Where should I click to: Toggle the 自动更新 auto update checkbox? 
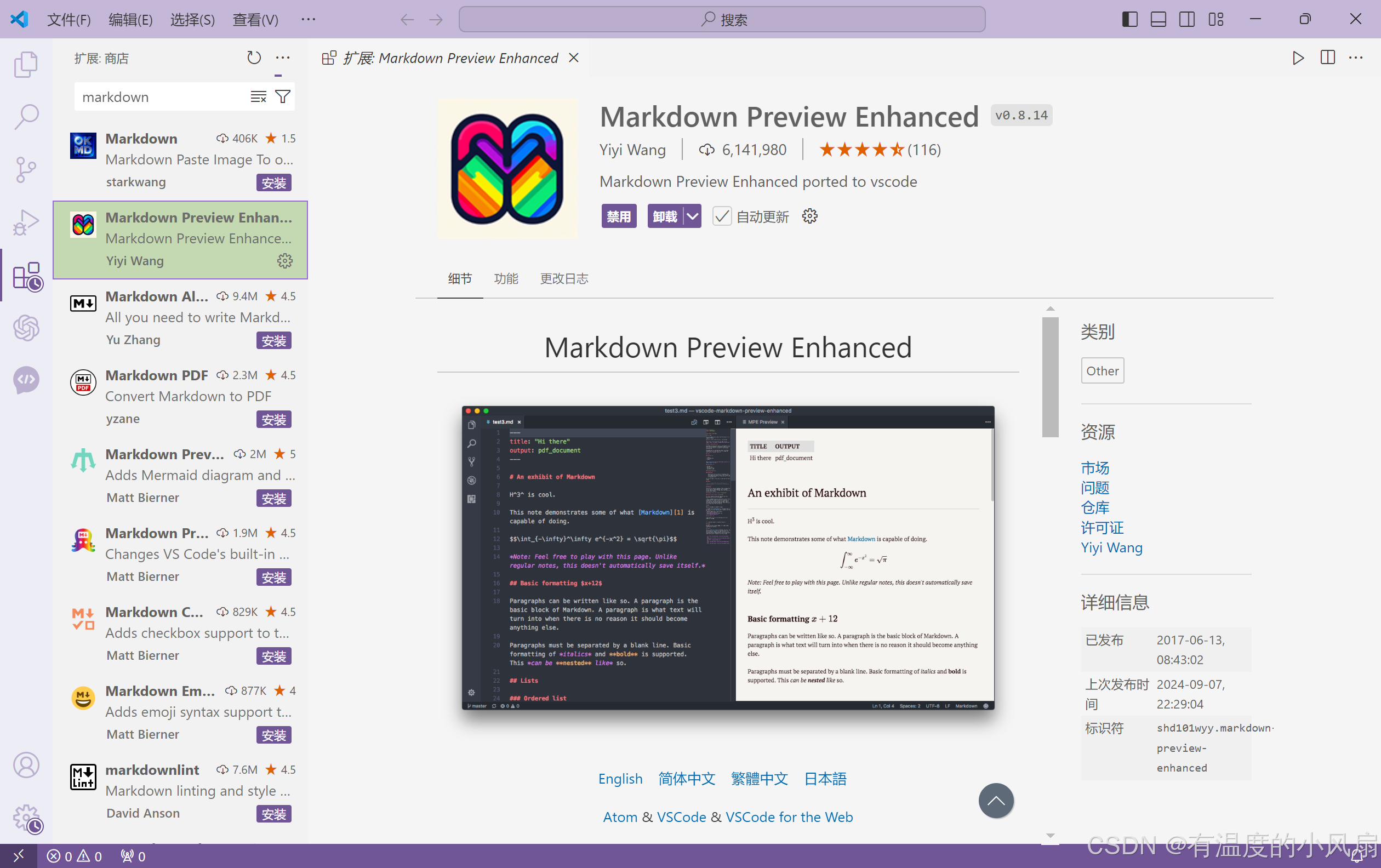[x=722, y=216]
